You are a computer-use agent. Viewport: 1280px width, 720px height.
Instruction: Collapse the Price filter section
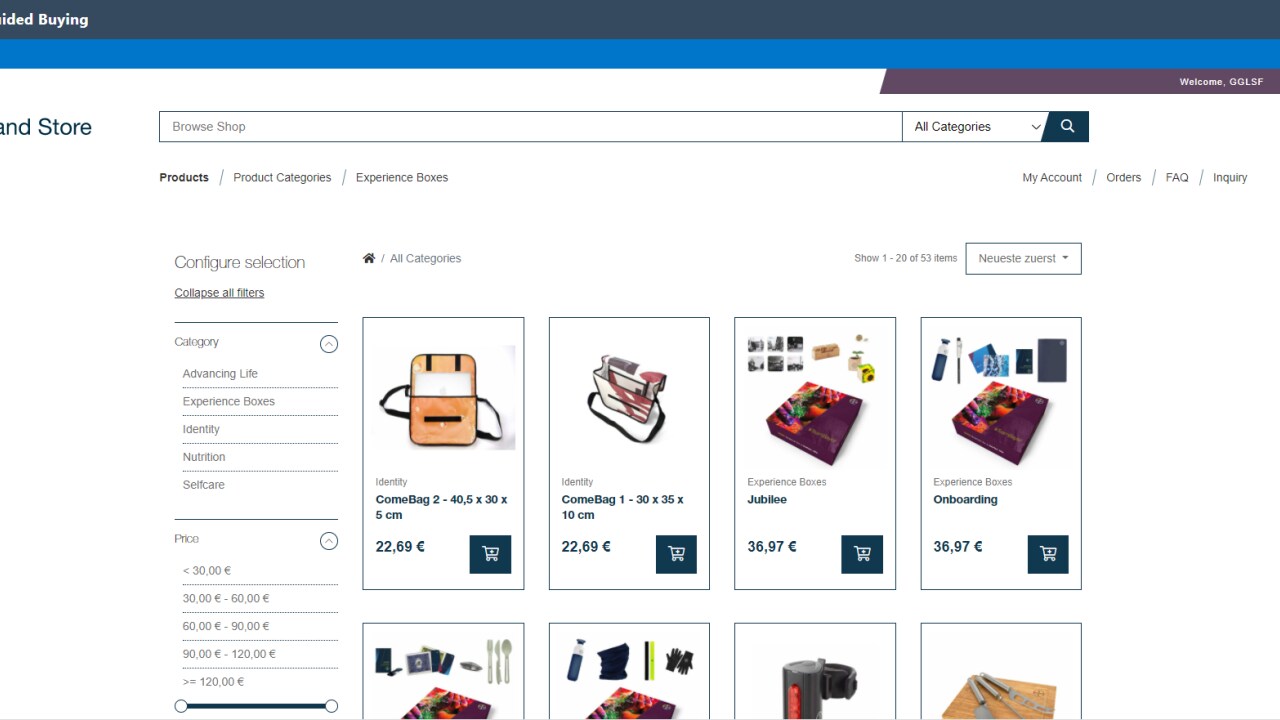[x=329, y=541]
